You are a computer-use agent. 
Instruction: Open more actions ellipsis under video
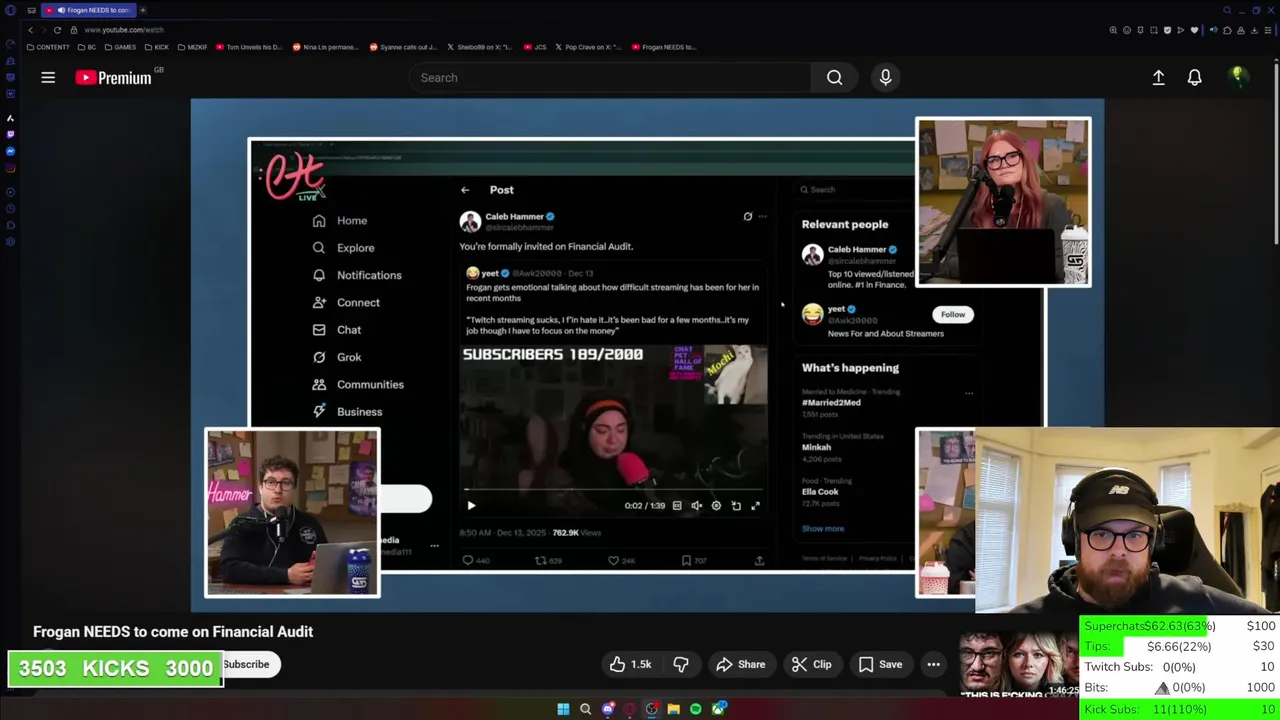[x=933, y=664]
